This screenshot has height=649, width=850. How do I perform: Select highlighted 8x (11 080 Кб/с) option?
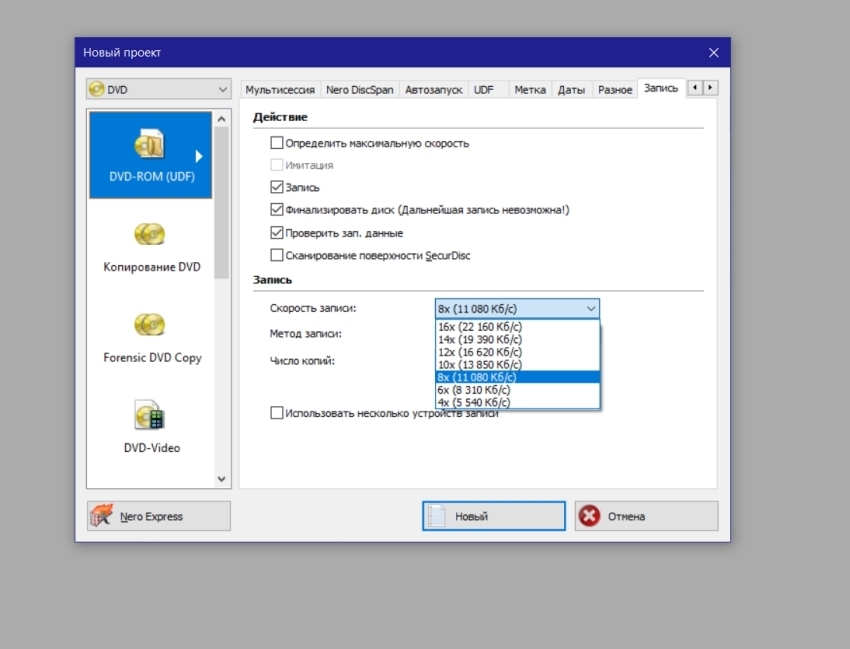pos(518,377)
